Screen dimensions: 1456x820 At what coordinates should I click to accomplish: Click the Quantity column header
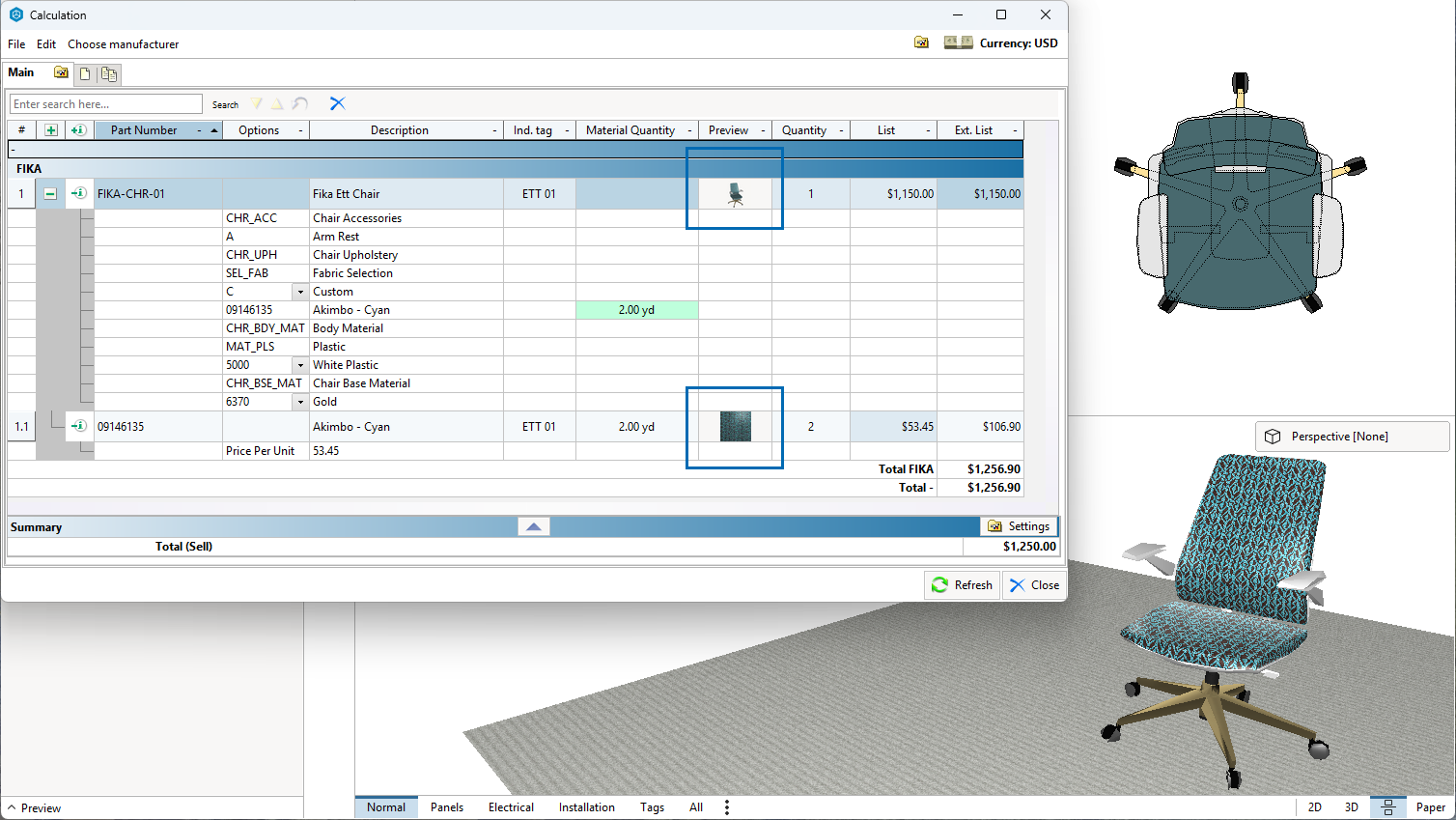point(811,130)
